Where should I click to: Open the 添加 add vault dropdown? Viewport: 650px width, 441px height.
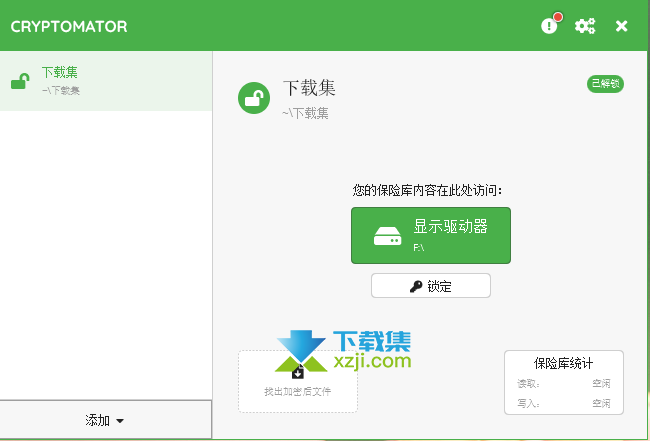tap(105, 420)
